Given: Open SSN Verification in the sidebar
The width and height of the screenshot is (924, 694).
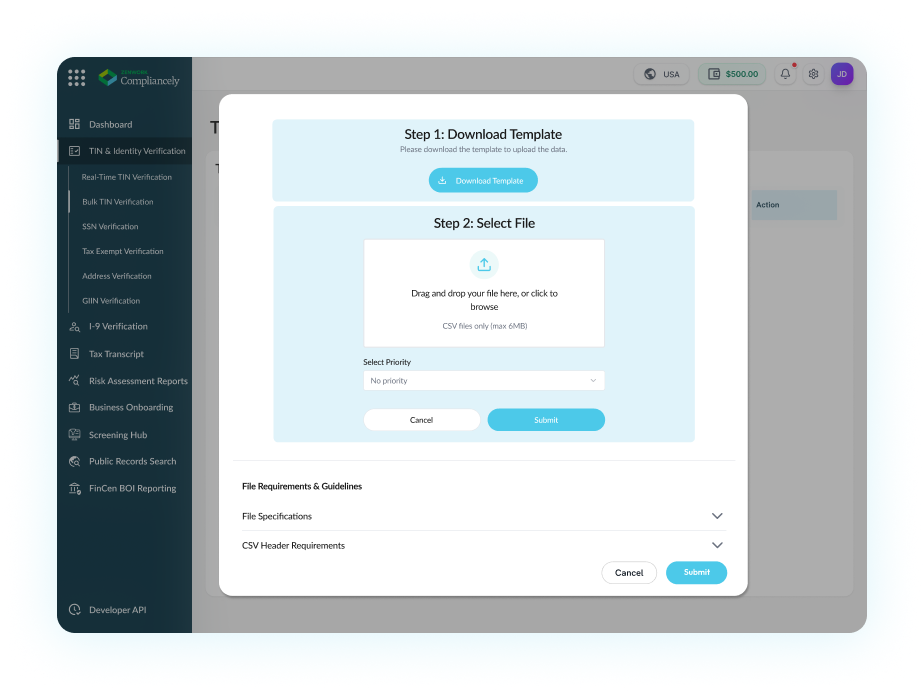Looking at the screenshot, I should point(110,227).
